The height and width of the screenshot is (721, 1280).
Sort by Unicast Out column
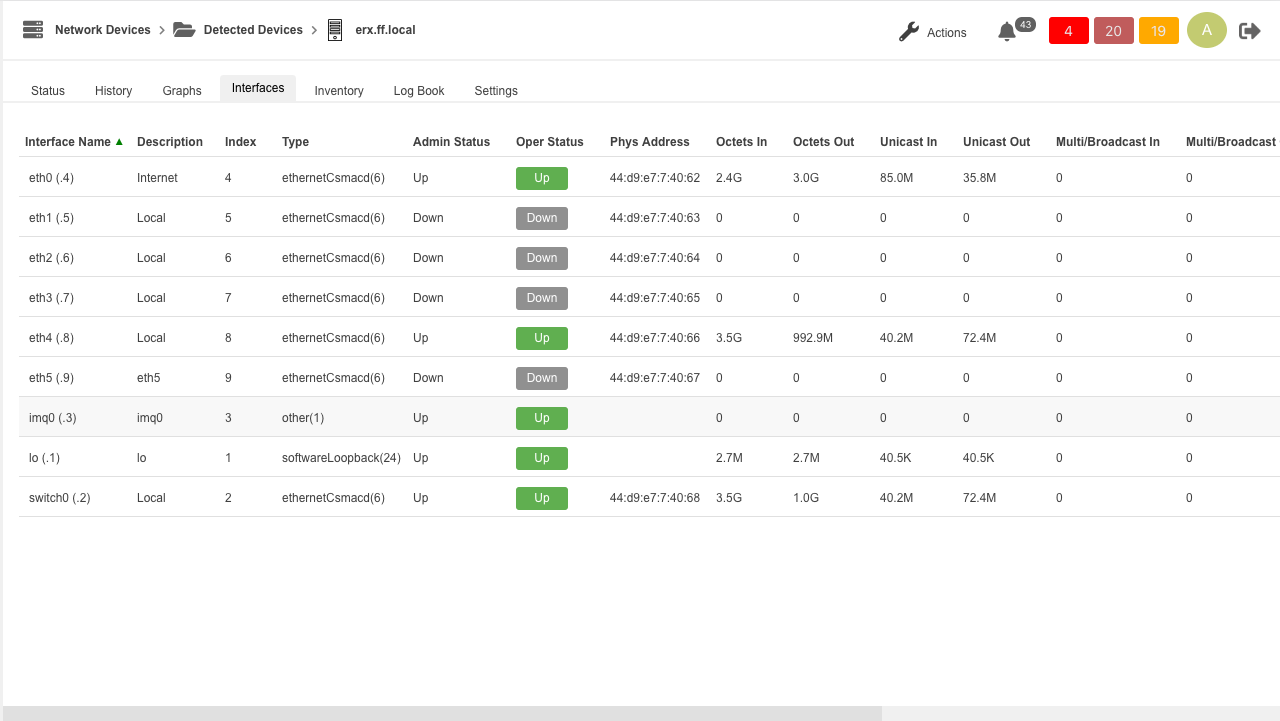click(x=996, y=142)
